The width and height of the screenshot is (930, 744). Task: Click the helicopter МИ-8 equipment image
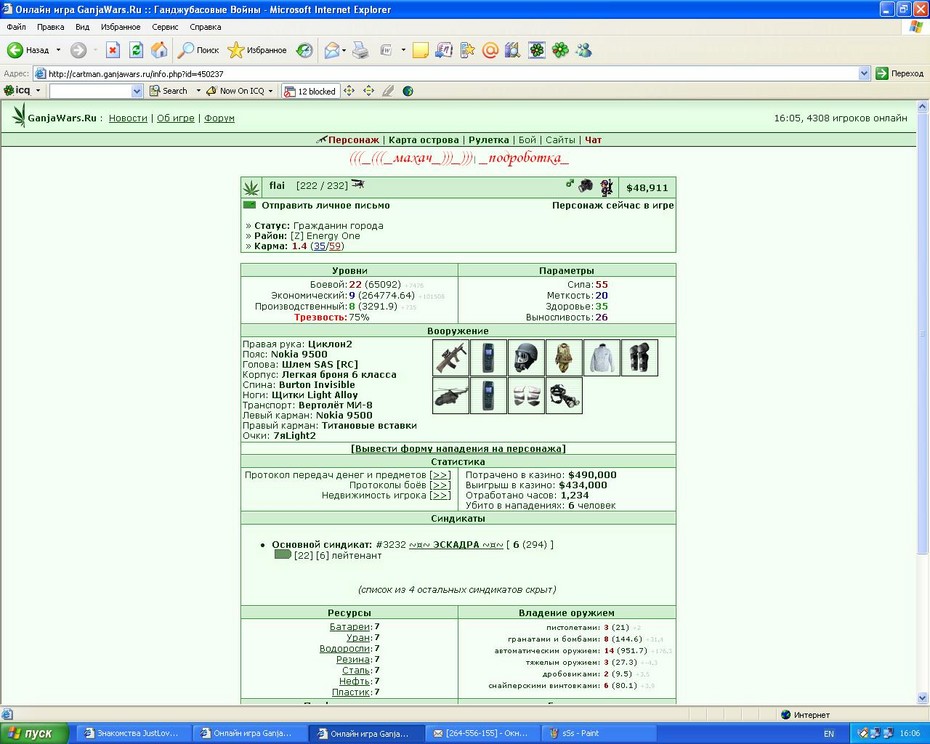click(451, 395)
